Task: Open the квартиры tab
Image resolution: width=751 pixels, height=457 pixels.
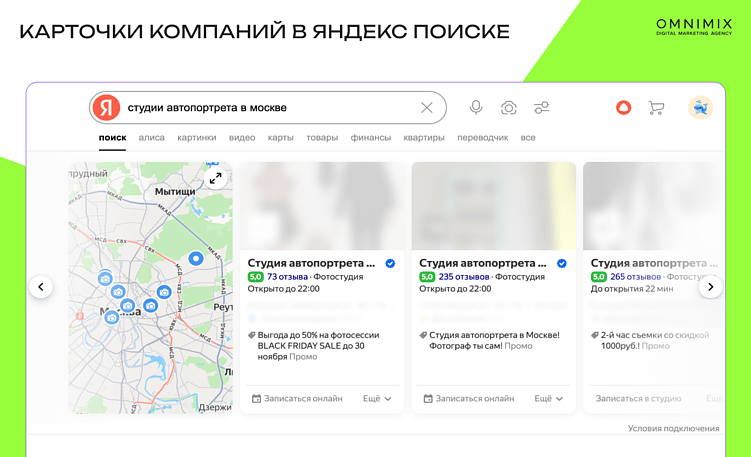Action: click(x=424, y=137)
